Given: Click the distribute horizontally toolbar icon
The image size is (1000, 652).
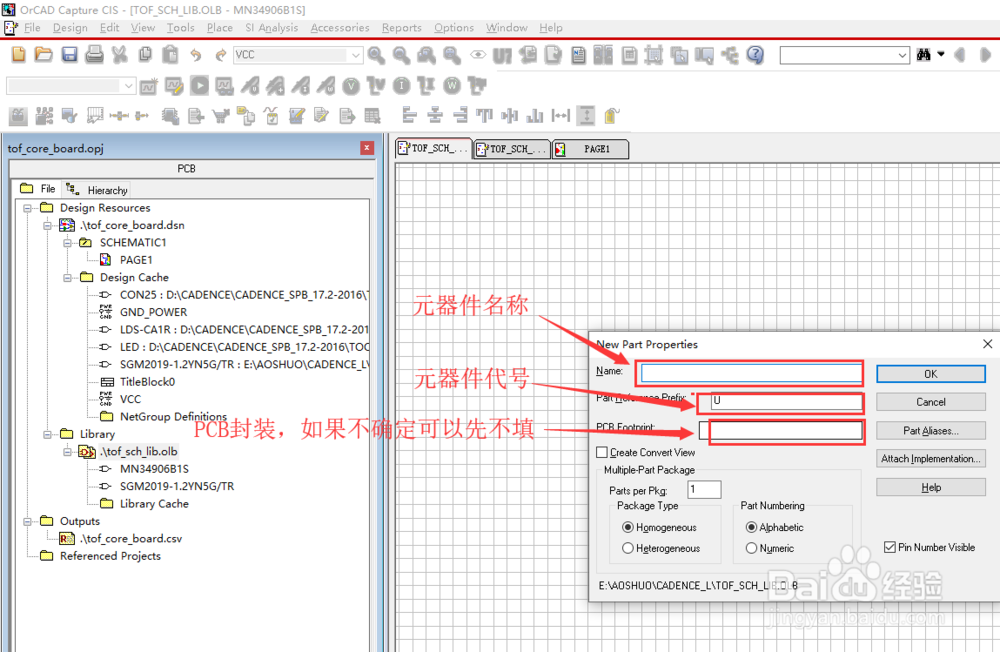Looking at the screenshot, I should (561, 115).
